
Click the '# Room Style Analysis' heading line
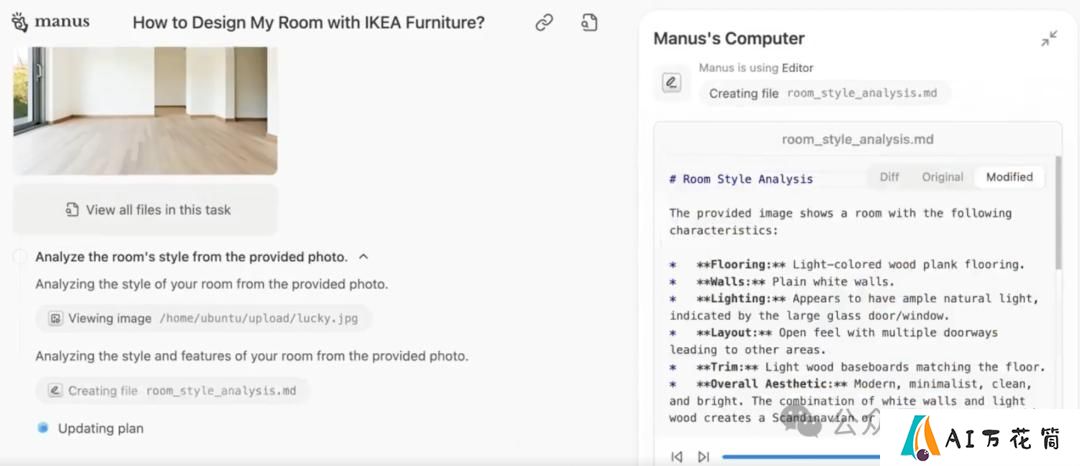pyautogui.click(x=741, y=179)
